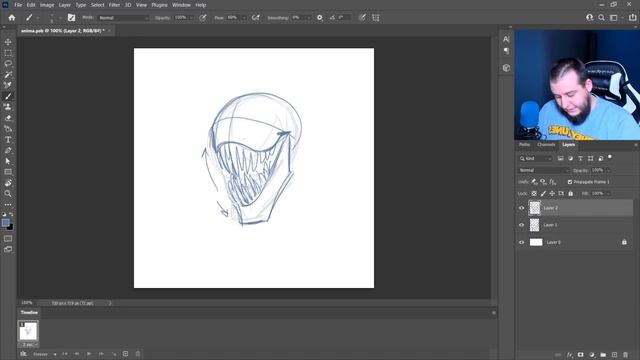Toggle the type layer filter icon
The width and height of the screenshot is (640, 360).
coord(580,158)
